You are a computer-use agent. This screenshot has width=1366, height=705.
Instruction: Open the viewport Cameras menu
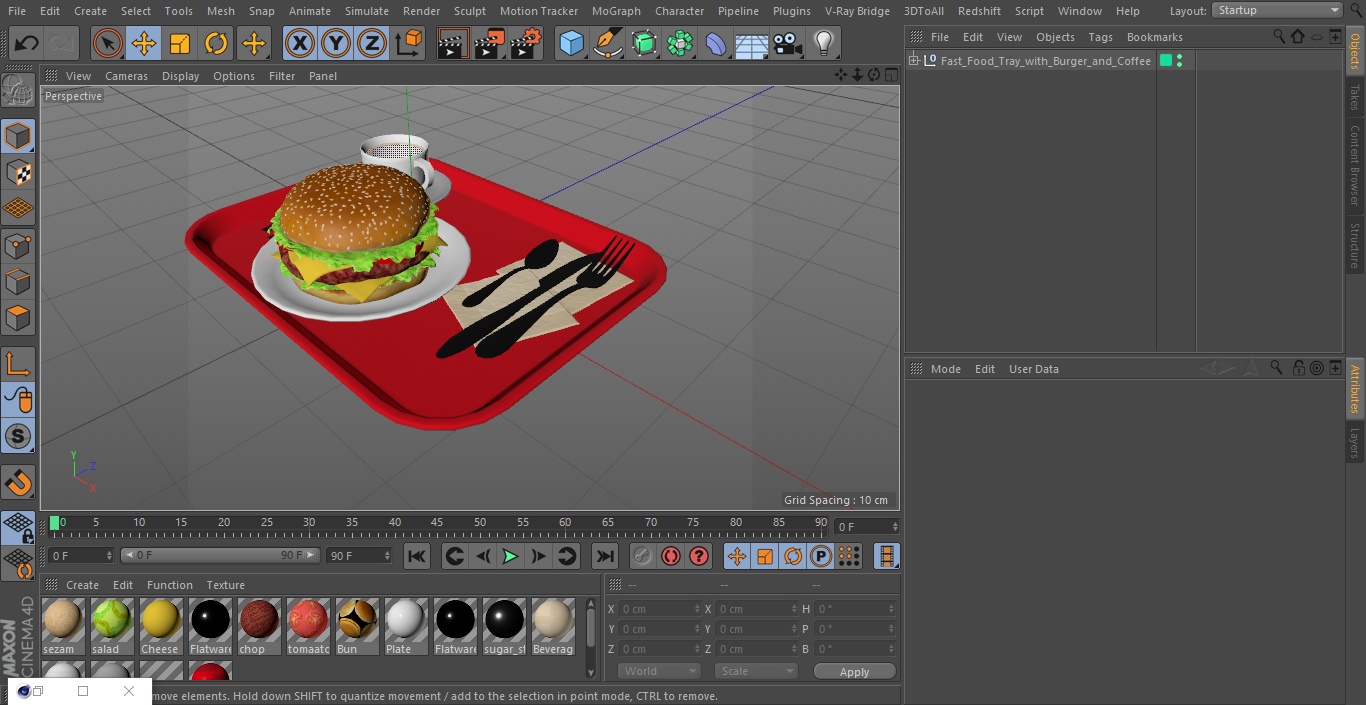tap(126, 76)
